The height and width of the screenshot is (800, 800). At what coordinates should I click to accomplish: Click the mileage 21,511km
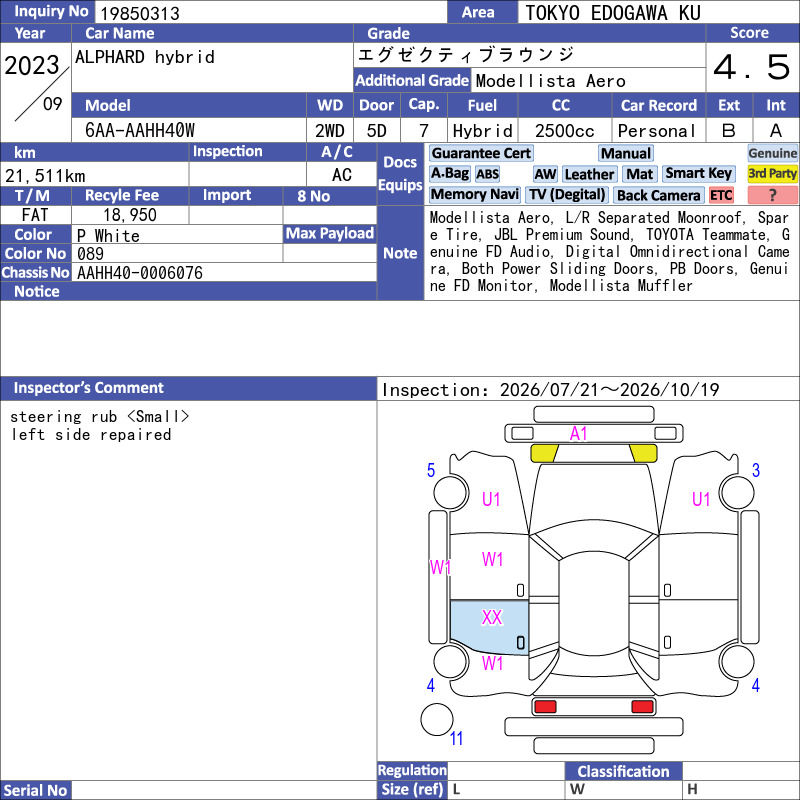(x=45, y=176)
